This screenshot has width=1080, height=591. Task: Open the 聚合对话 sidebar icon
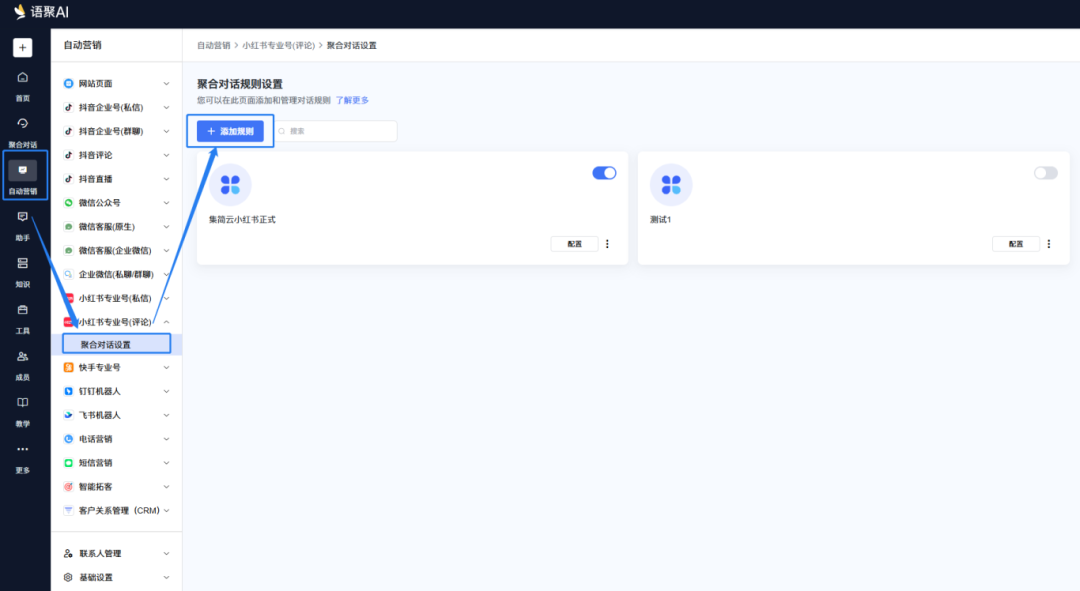tap(23, 123)
